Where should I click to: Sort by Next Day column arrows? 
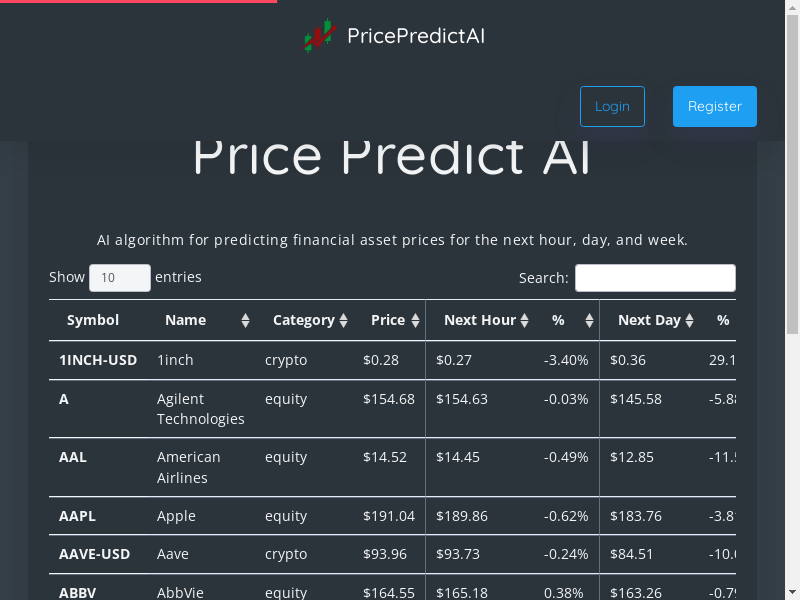click(x=689, y=321)
